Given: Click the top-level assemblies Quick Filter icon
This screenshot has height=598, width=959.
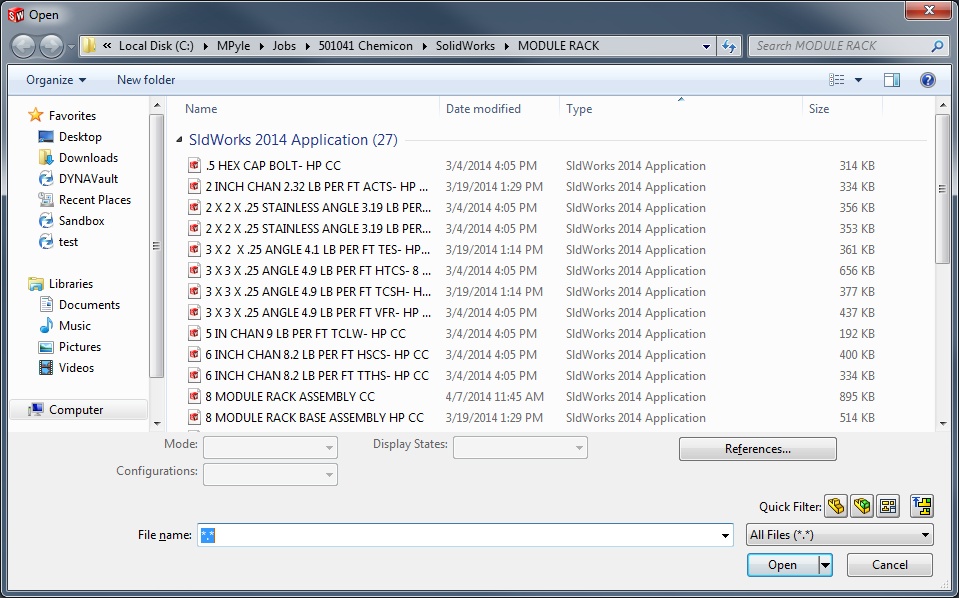Looking at the screenshot, I should [x=922, y=506].
